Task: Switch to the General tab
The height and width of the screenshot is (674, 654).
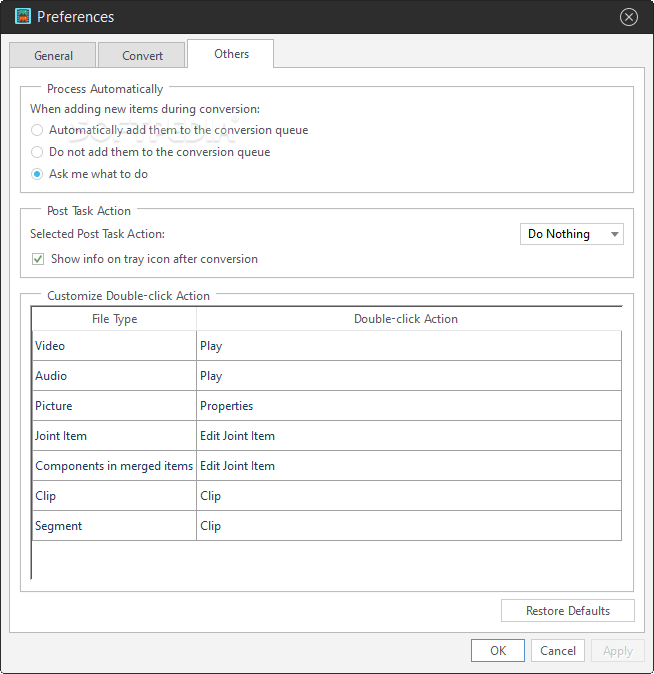Action: [x=53, y=55]
